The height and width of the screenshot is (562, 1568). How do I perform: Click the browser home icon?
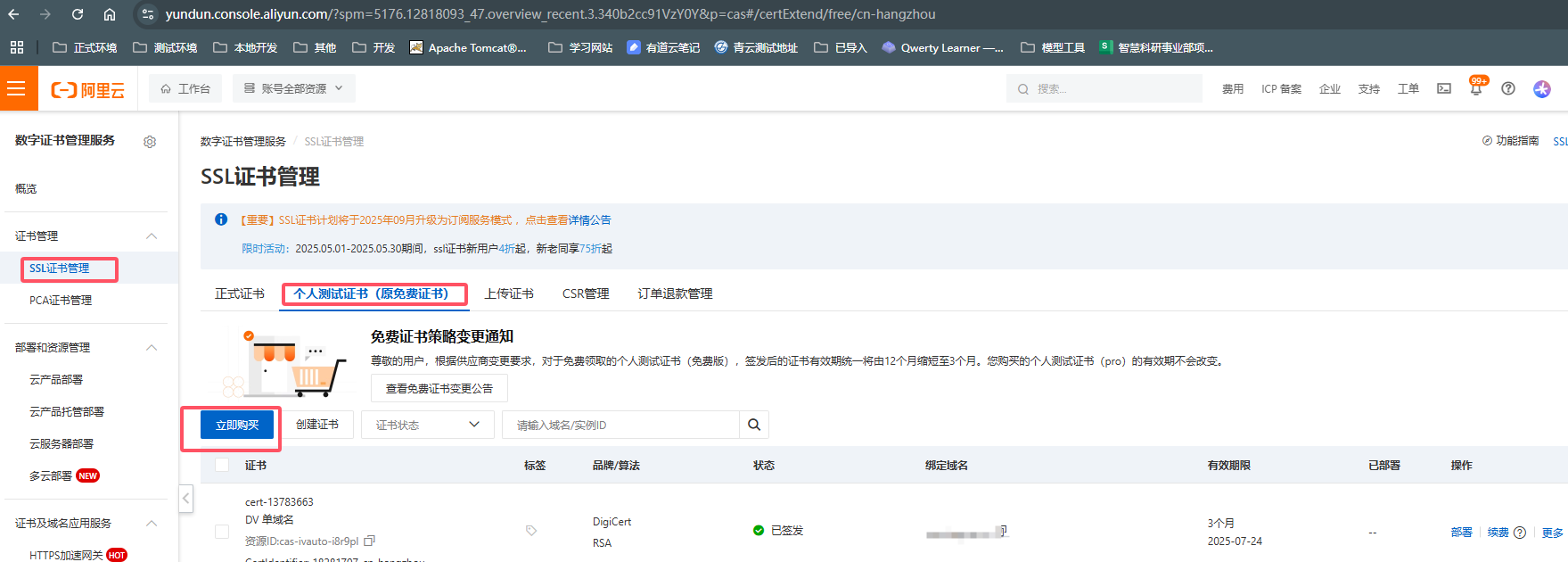pyautogui.click(x=110, y=14)
